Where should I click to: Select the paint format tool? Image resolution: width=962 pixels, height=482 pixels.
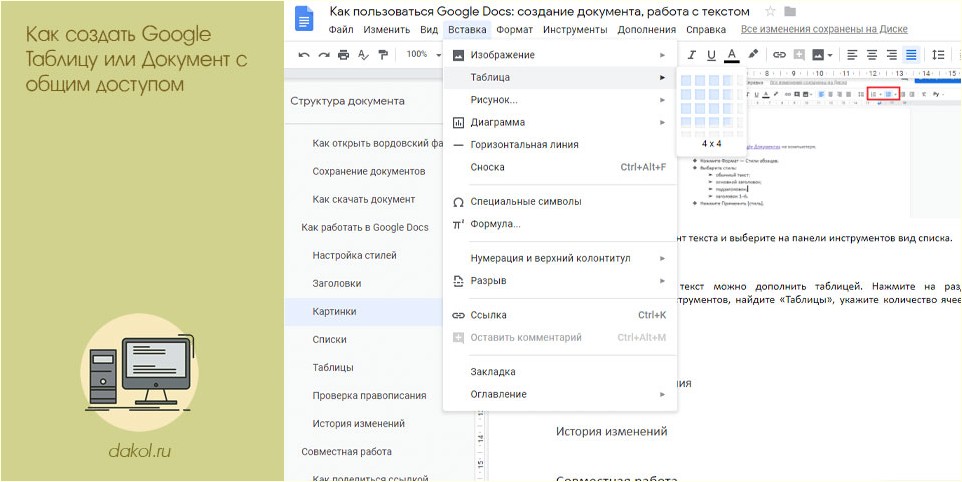tap(383, 55)
